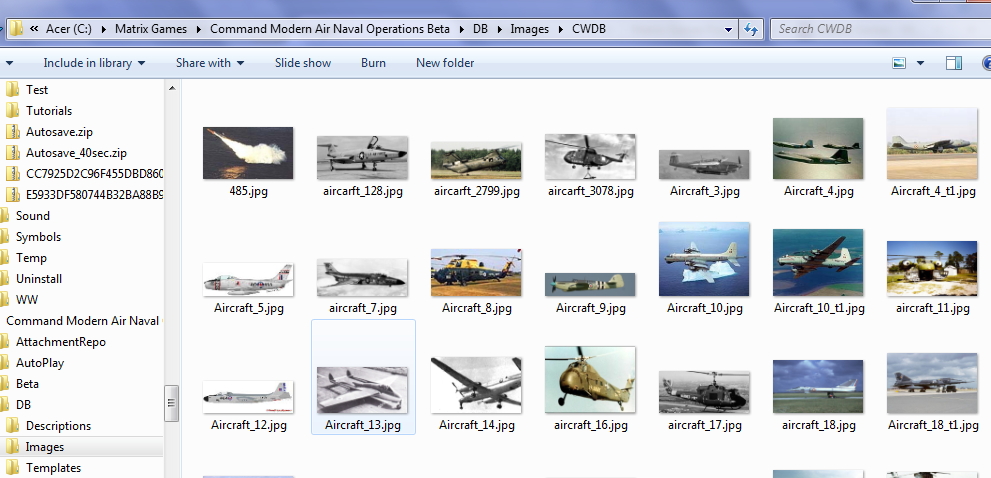The image size is (991, 478).
Task: Select the aircraft_18.jpg thumbnail
Action: 818,386
